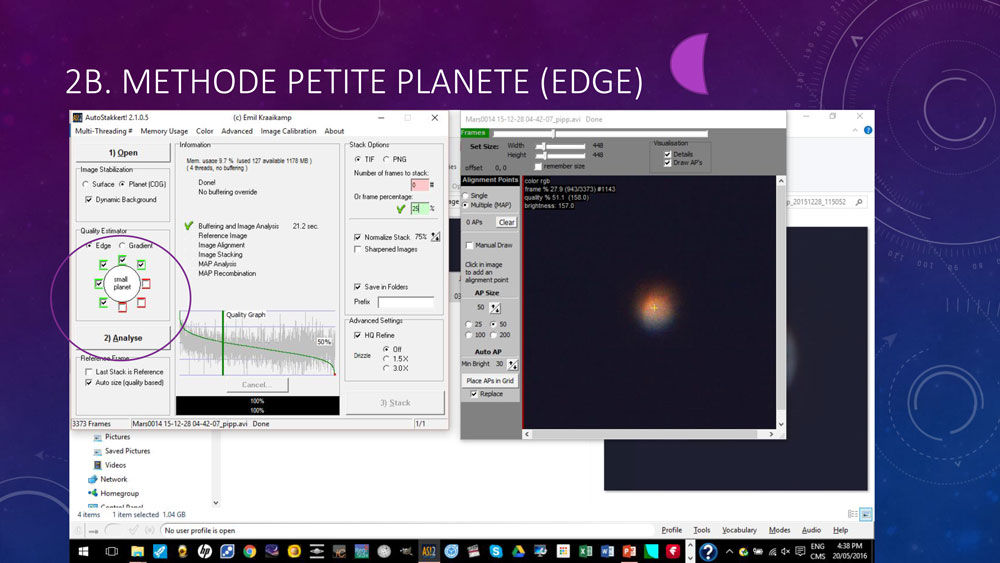
Task: Open the Memory Usage menu
Action: [x=164, y=131]
